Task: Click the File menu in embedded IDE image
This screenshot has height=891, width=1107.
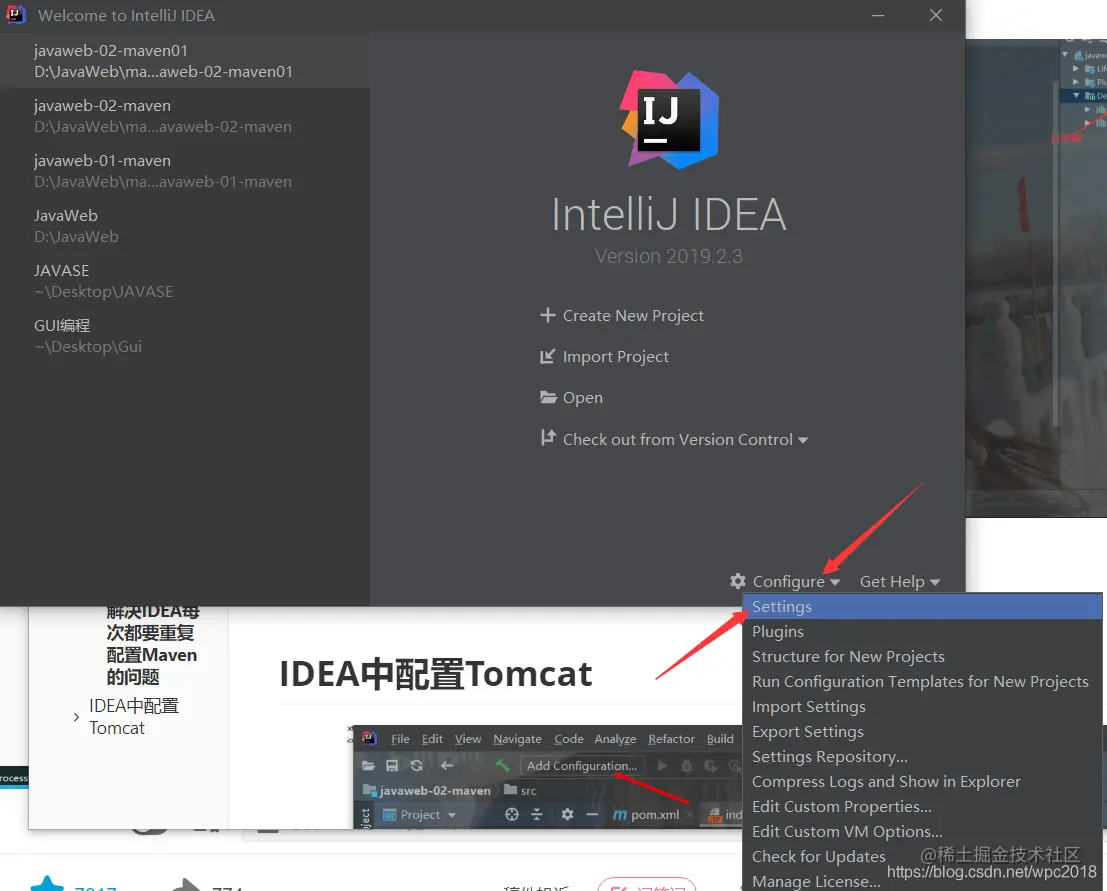Action: [400, 738]
